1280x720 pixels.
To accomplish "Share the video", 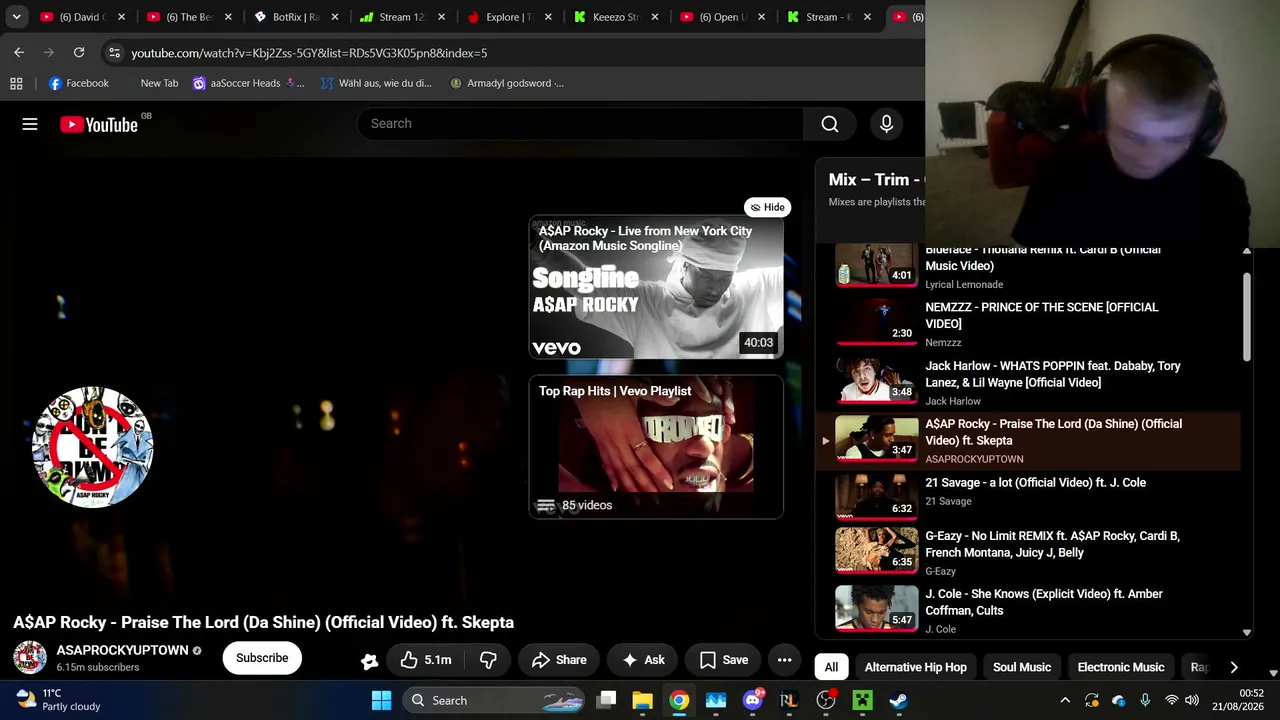I will [559, 660].
